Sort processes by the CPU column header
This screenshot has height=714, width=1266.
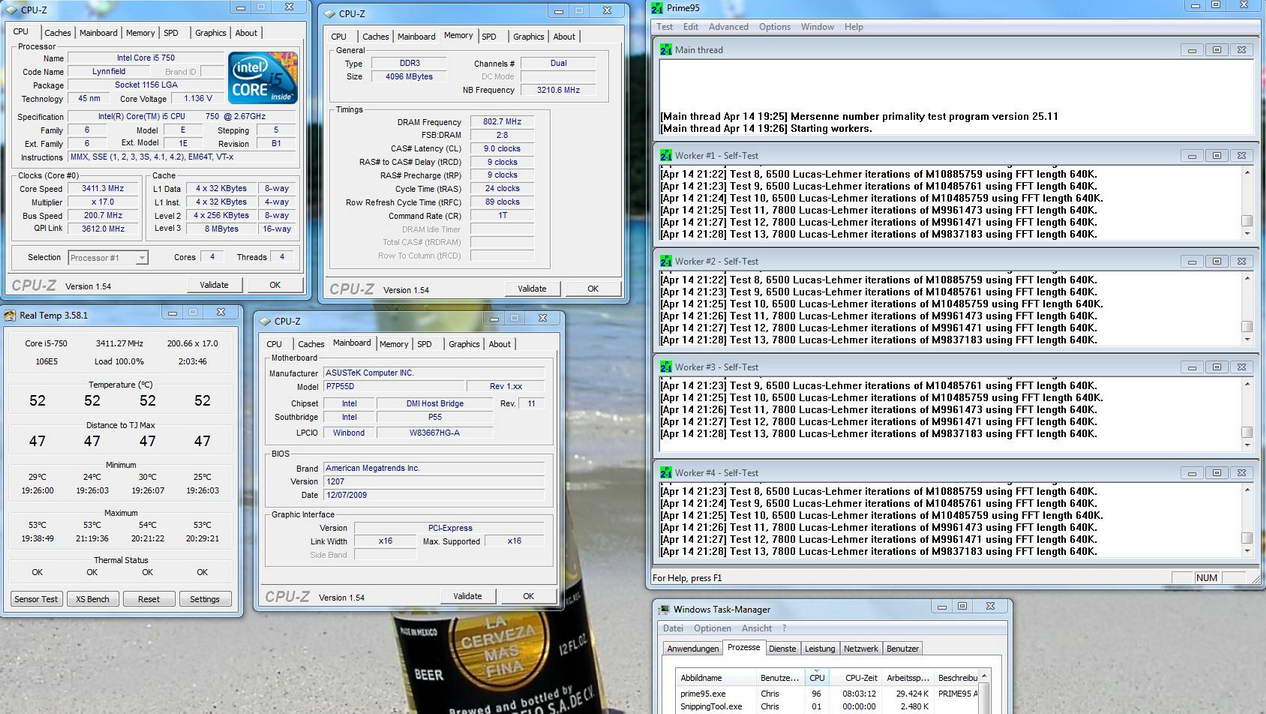(x=817, y=678)
